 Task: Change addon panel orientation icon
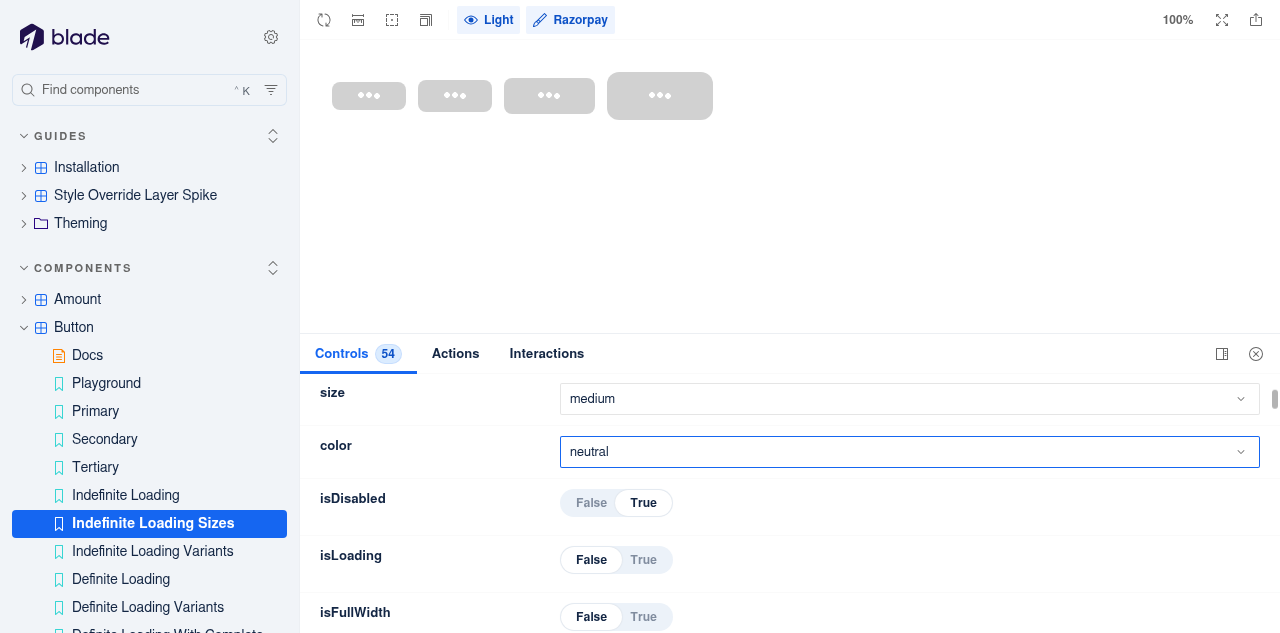pyautogui.click(x=1222, y=354)
